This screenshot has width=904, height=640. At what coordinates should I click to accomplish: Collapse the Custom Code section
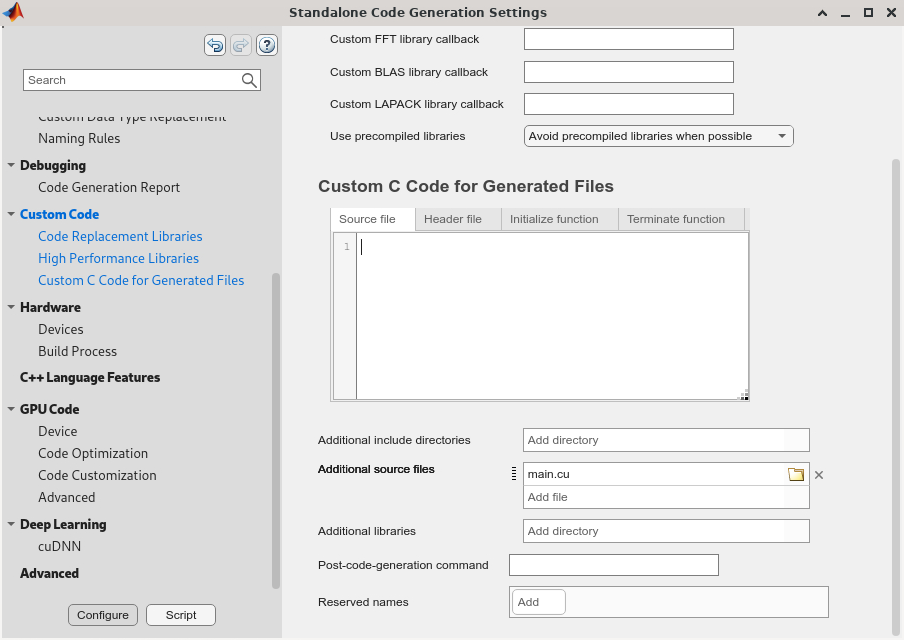coord(11,214)
